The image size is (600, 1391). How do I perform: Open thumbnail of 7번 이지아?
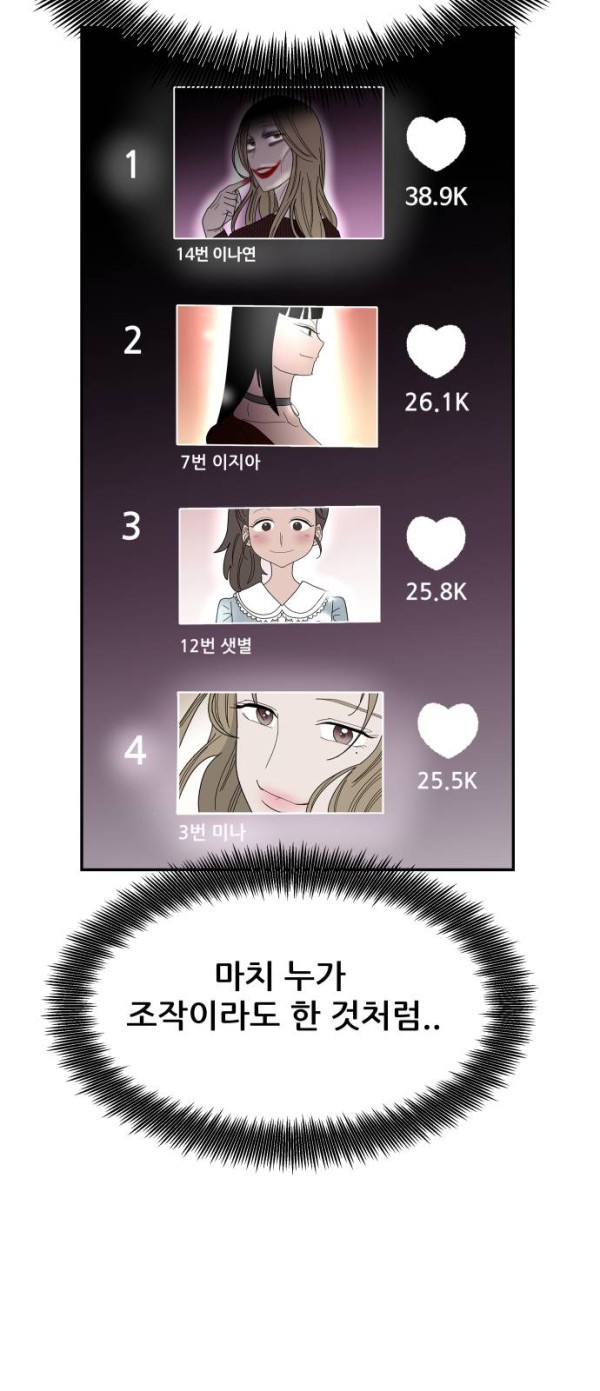[277, 376]
